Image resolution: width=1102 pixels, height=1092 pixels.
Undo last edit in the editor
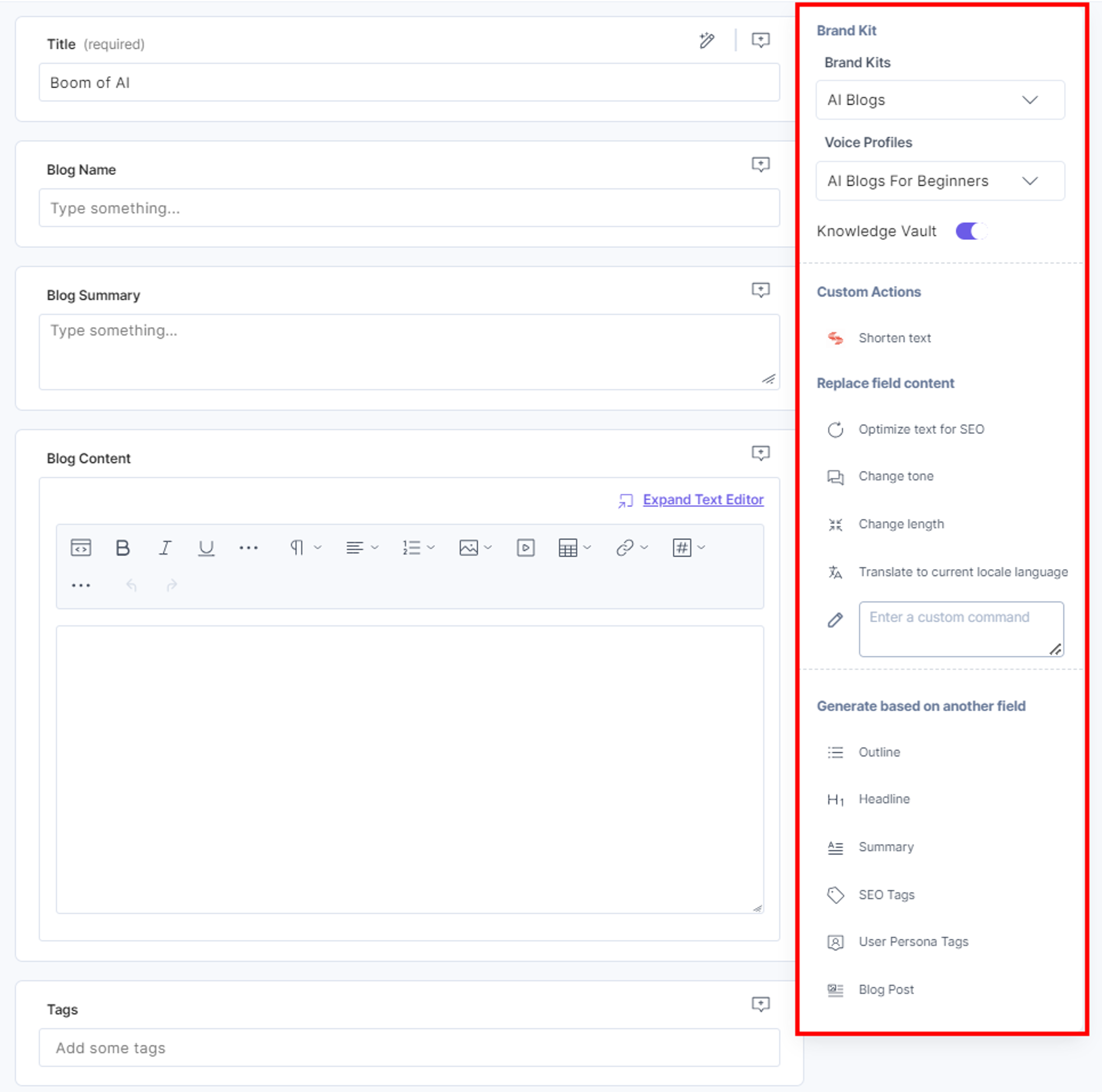(131, 585)
